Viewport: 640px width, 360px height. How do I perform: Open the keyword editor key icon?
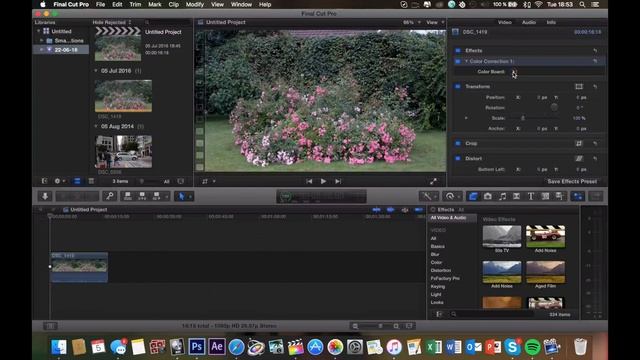click(x=110, y=196)
